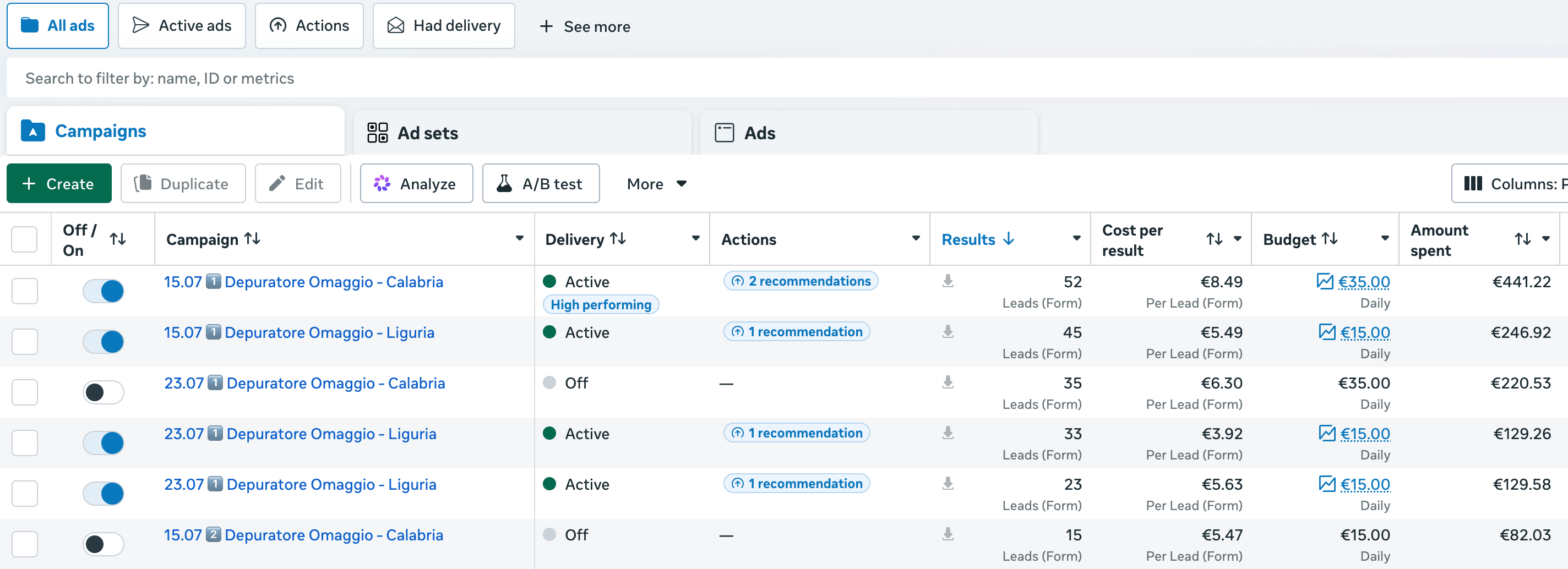This screenshot has width=1568, height=569.
Task: Turn on the 23.07 Calabria campaign toggle
Action: [x=104, y=392]
